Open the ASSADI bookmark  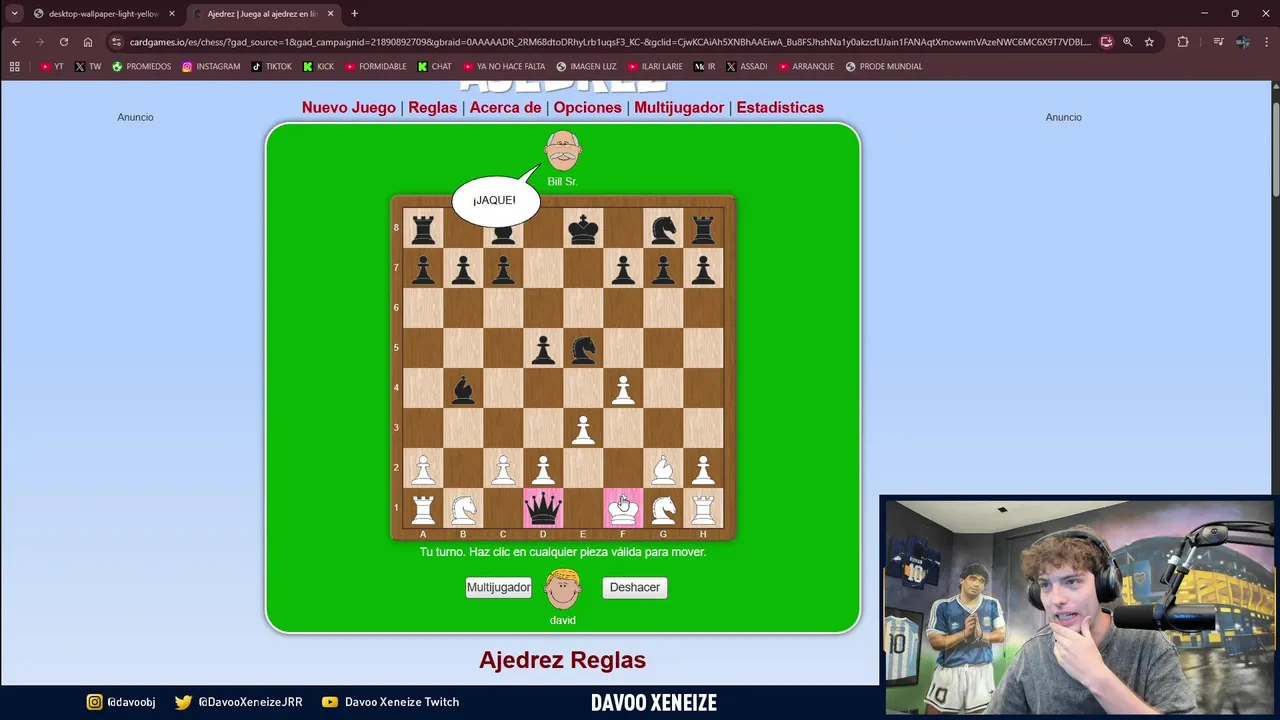click(x=747, y=67)
